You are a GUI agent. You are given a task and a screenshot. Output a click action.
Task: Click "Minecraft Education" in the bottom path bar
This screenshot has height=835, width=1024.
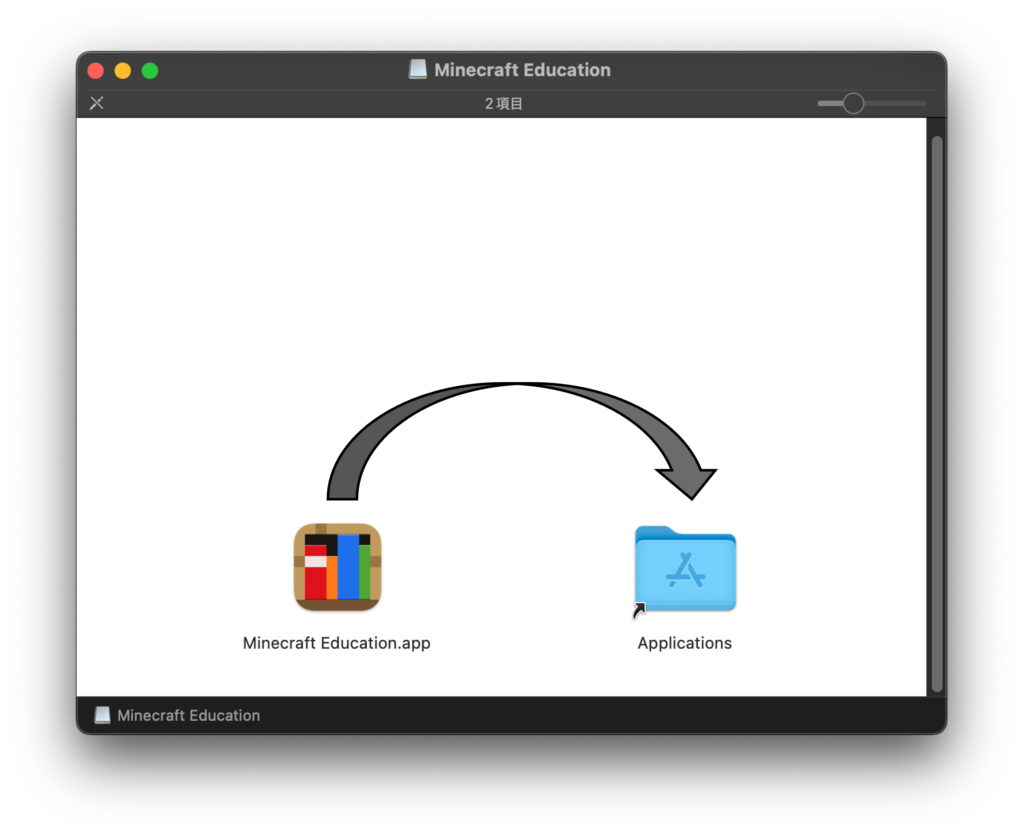[188, 715]
